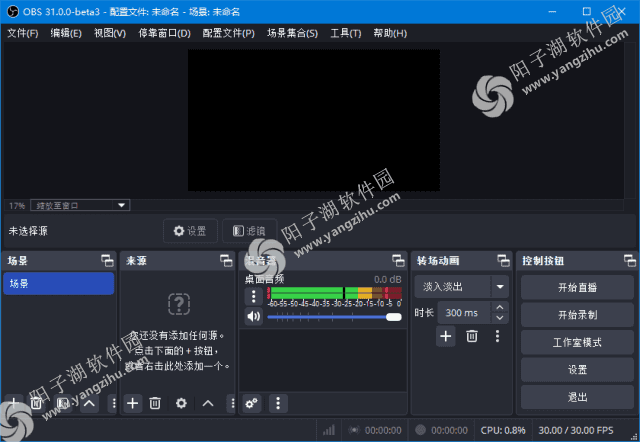The image size is (640, 442).
Task: Open transition properties three-dot menu
Action: pyautogui.click(x=497, y=336)
